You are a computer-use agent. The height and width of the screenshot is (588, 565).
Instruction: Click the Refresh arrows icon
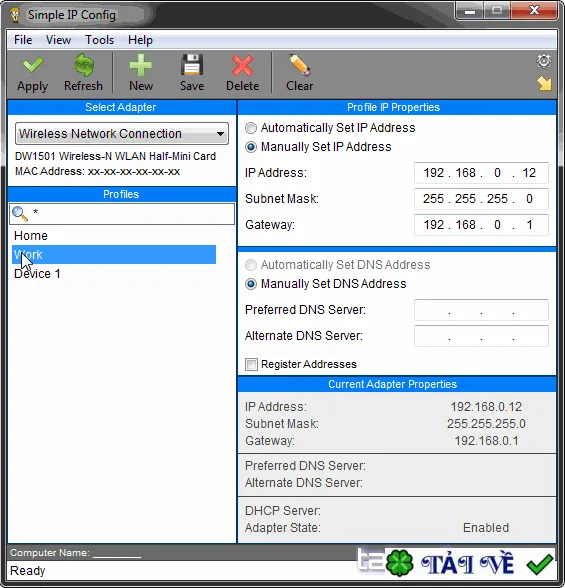coord(84,65)
